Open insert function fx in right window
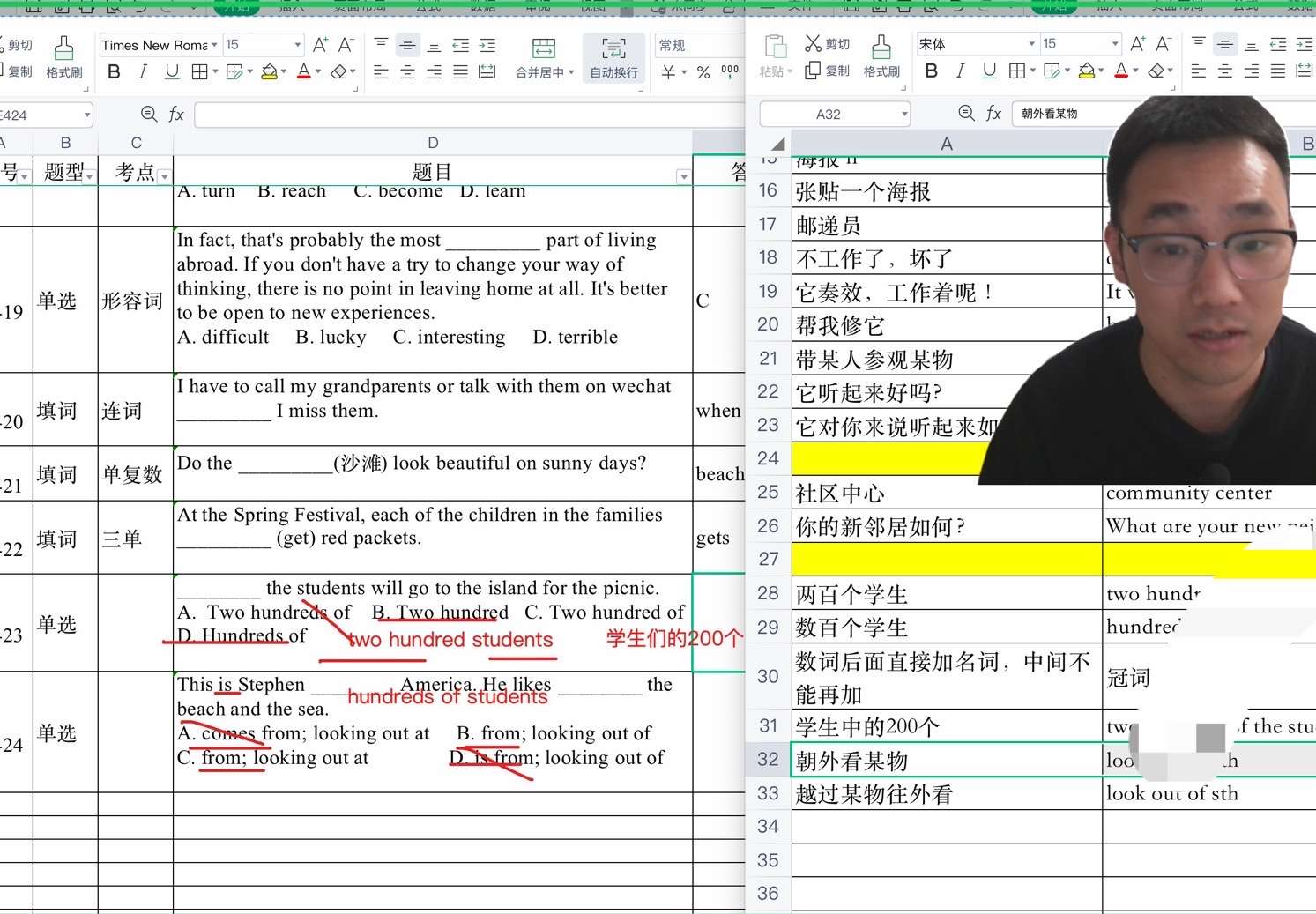The image size is (1316, 914). click(993, 113)
